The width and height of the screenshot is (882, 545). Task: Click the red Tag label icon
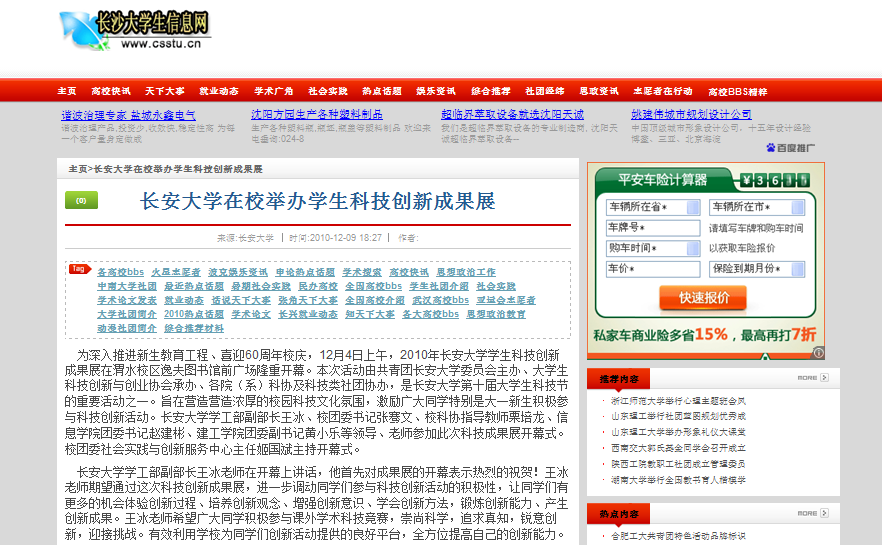79,269
